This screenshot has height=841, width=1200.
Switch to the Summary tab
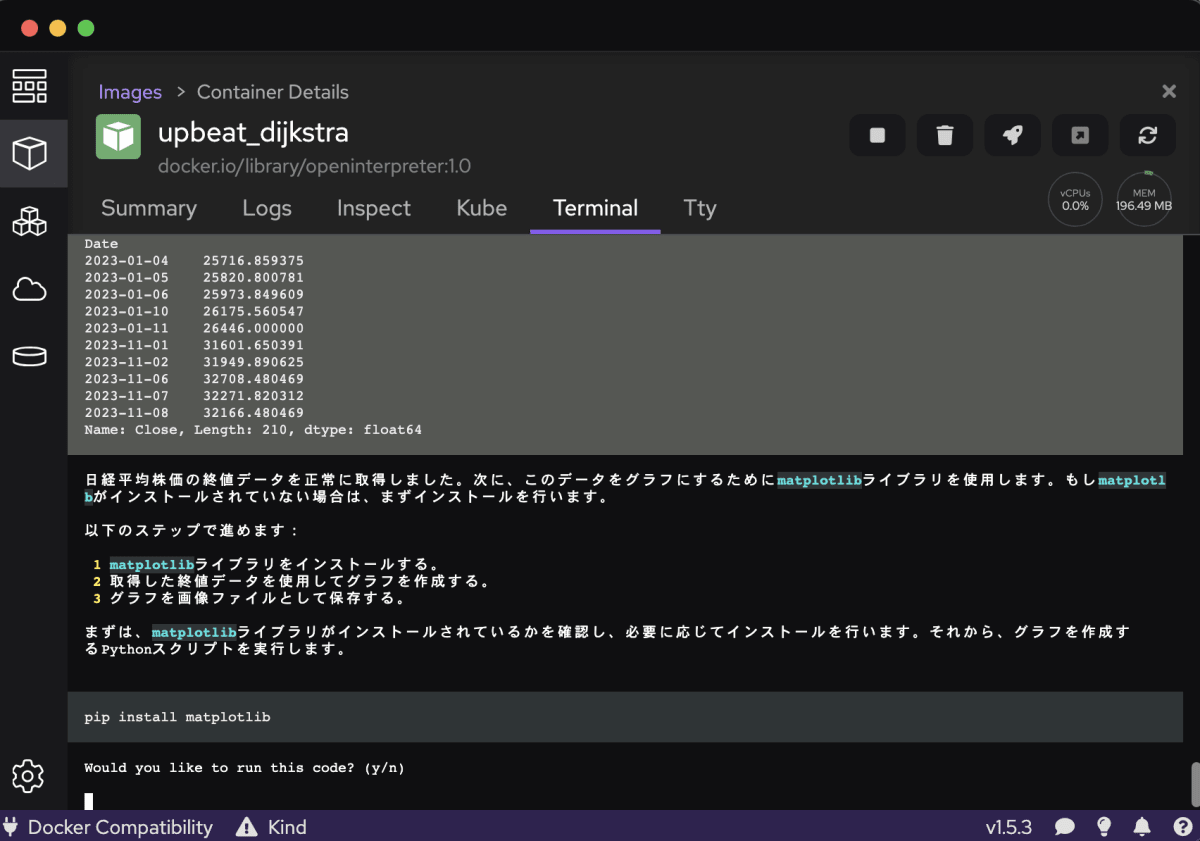[x=149, y=208]
